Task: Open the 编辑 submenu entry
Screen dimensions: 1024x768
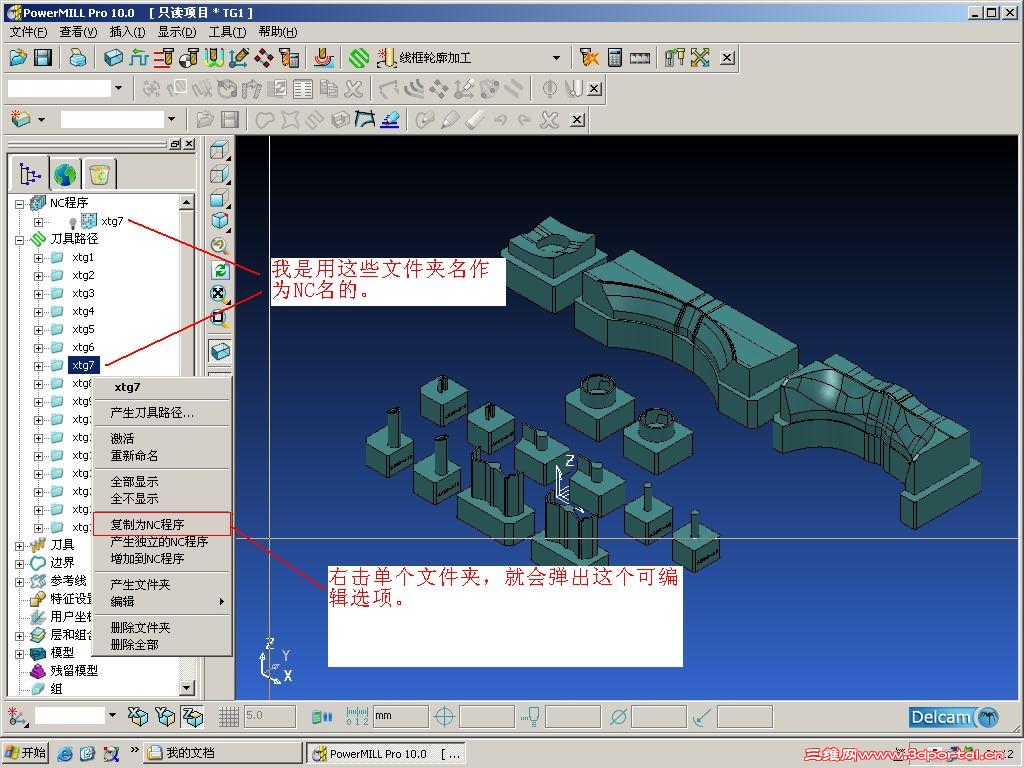Action: [x=162, y=601]
